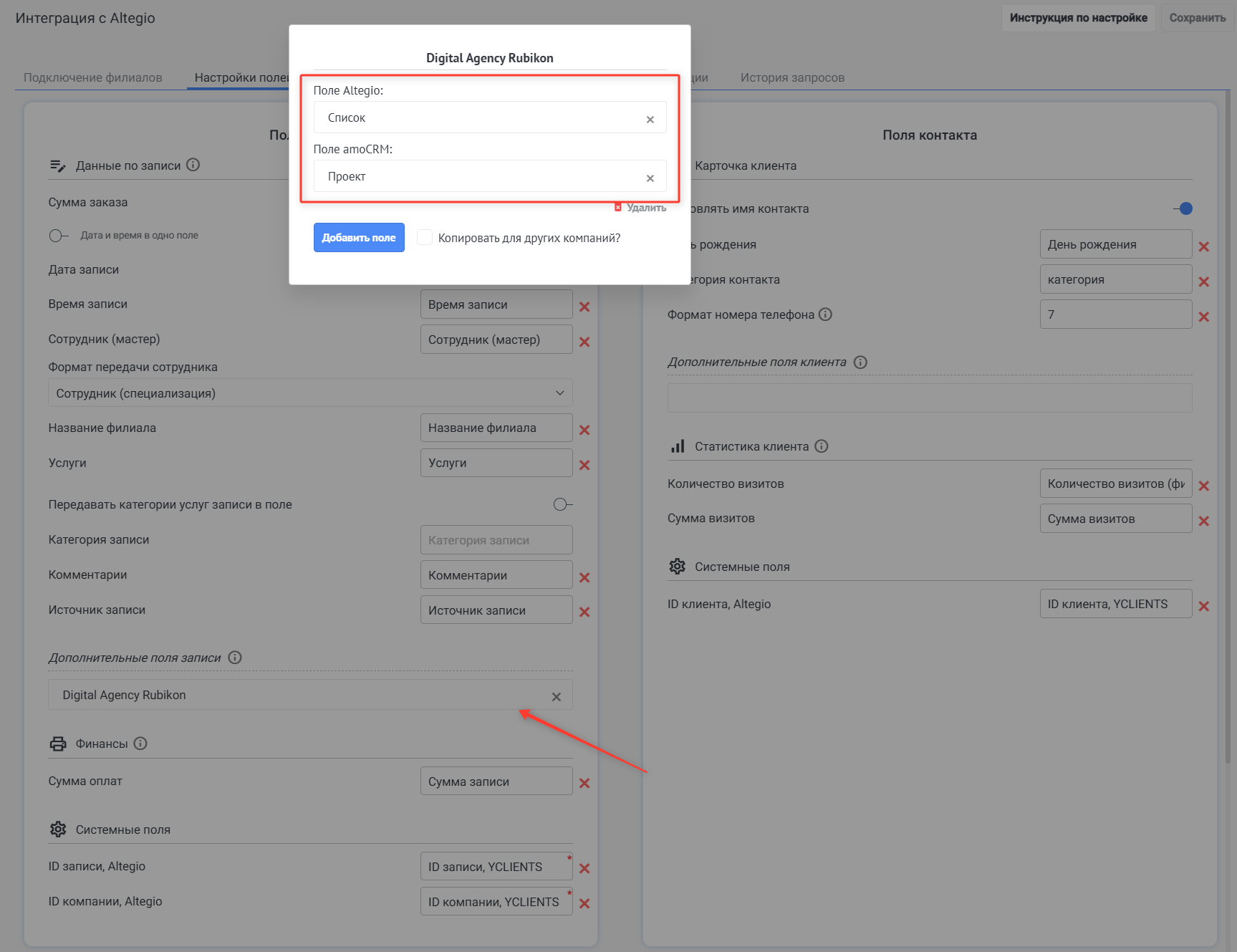Open the Источник записи field selector

[x=496, y=610]
